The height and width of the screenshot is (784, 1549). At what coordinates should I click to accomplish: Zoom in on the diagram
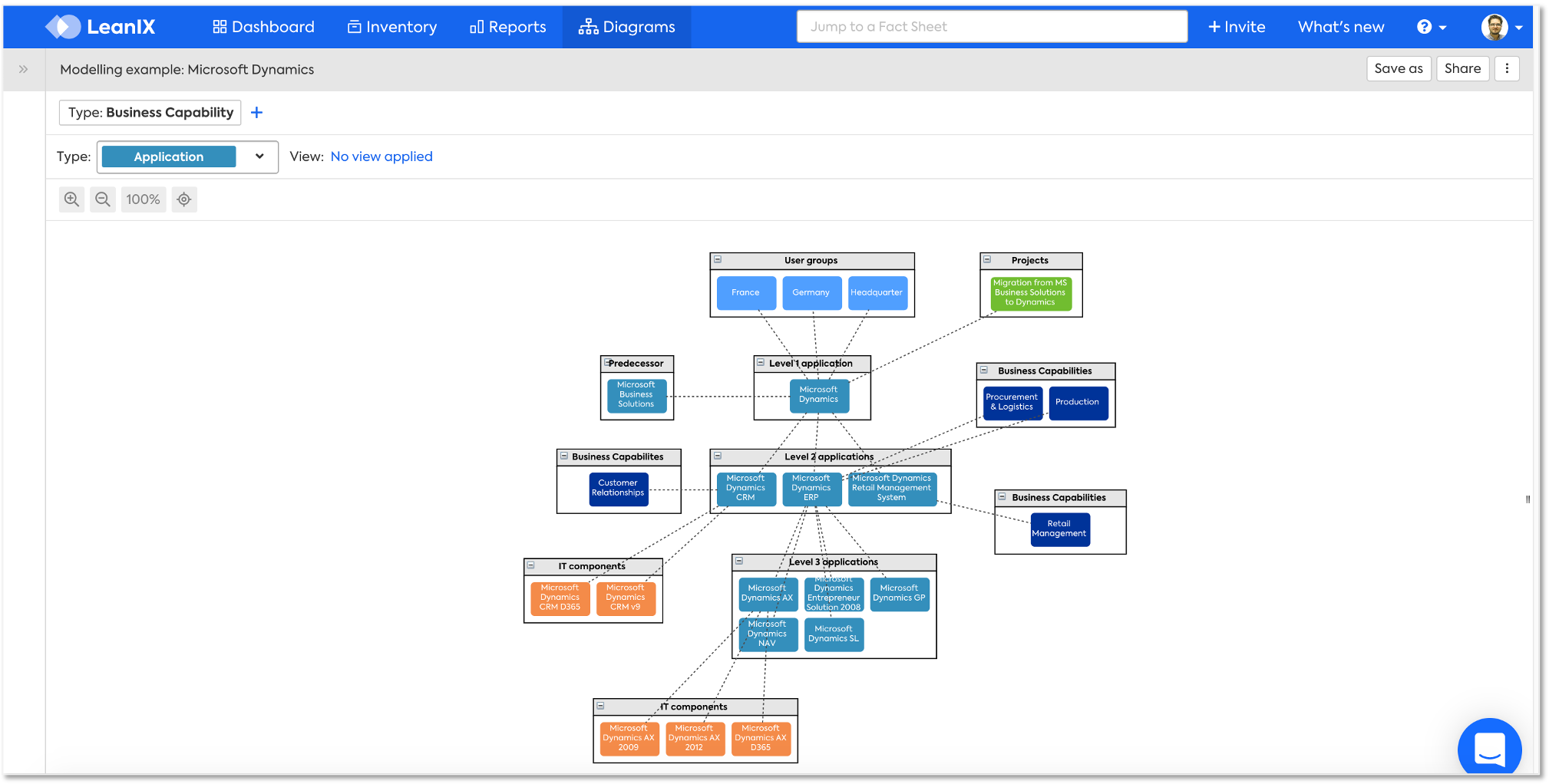coord(72,199)
